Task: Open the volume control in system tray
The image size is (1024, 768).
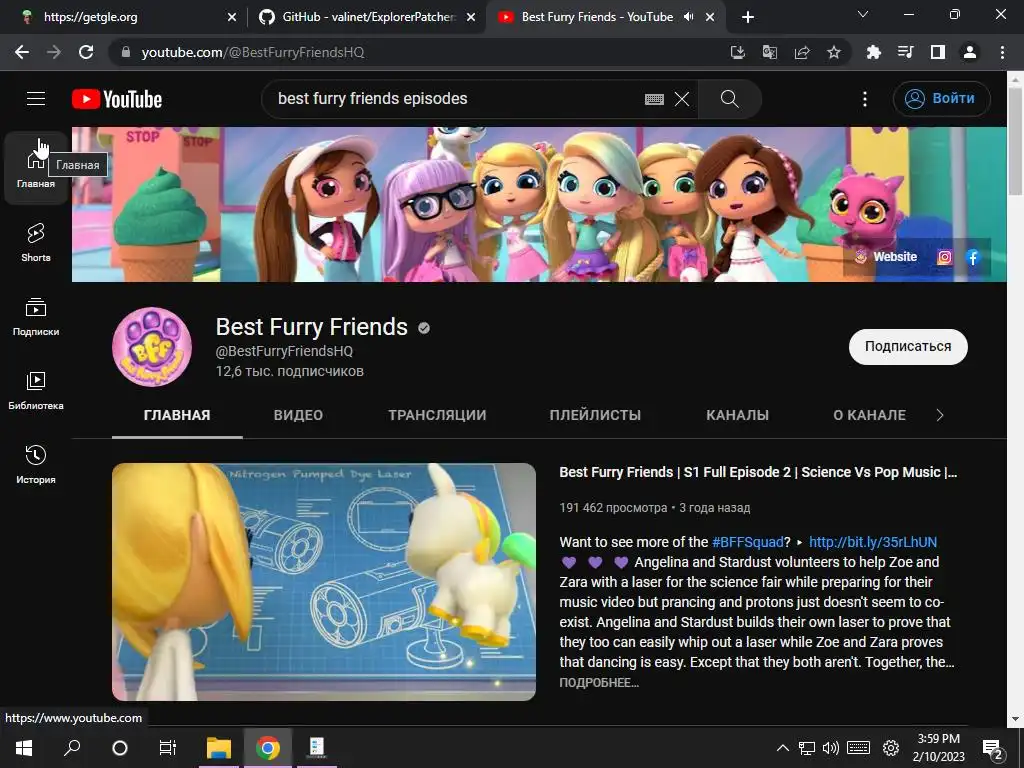Action: pos(831,748)
